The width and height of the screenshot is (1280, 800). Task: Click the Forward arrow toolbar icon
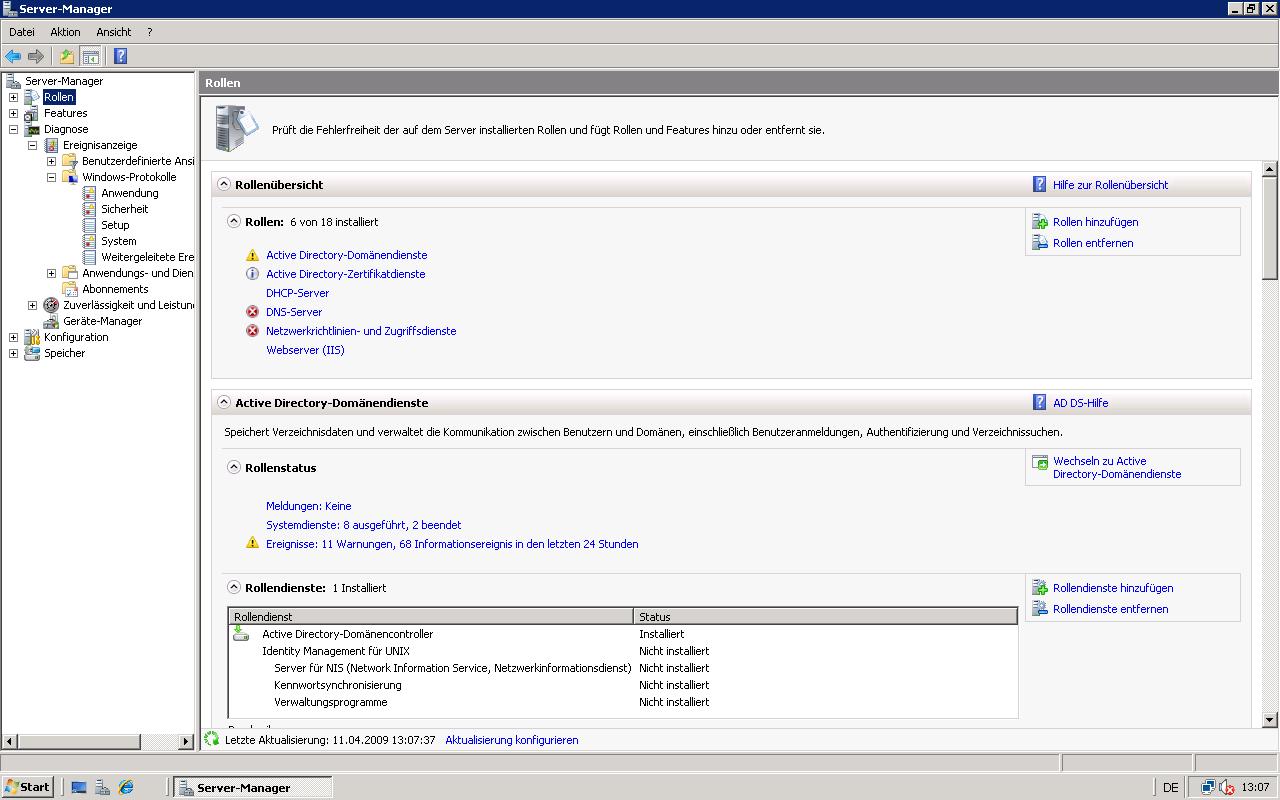coord(36,56)
